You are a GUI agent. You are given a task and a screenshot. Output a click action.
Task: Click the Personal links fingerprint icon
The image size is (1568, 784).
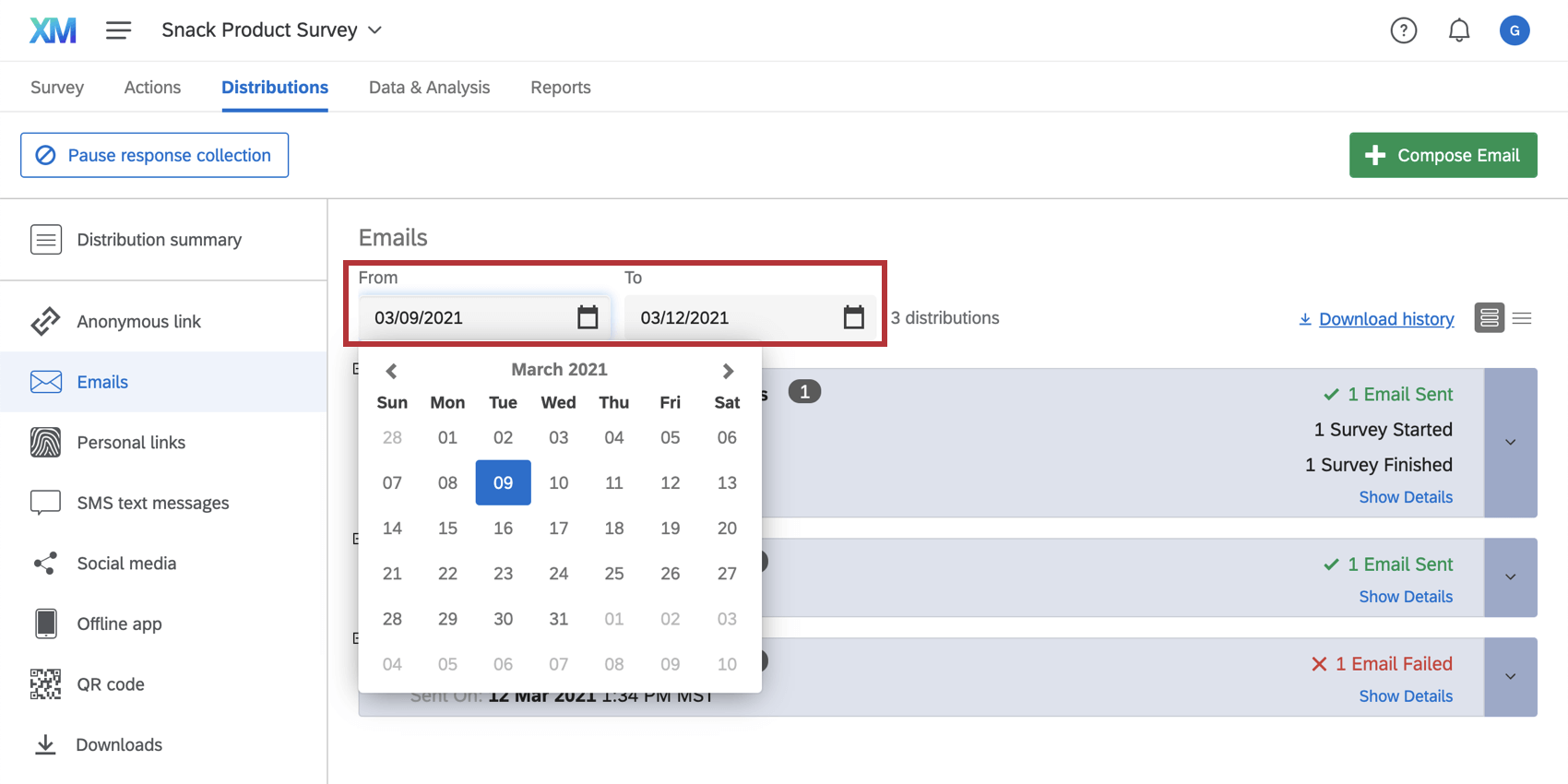(45, 442)
